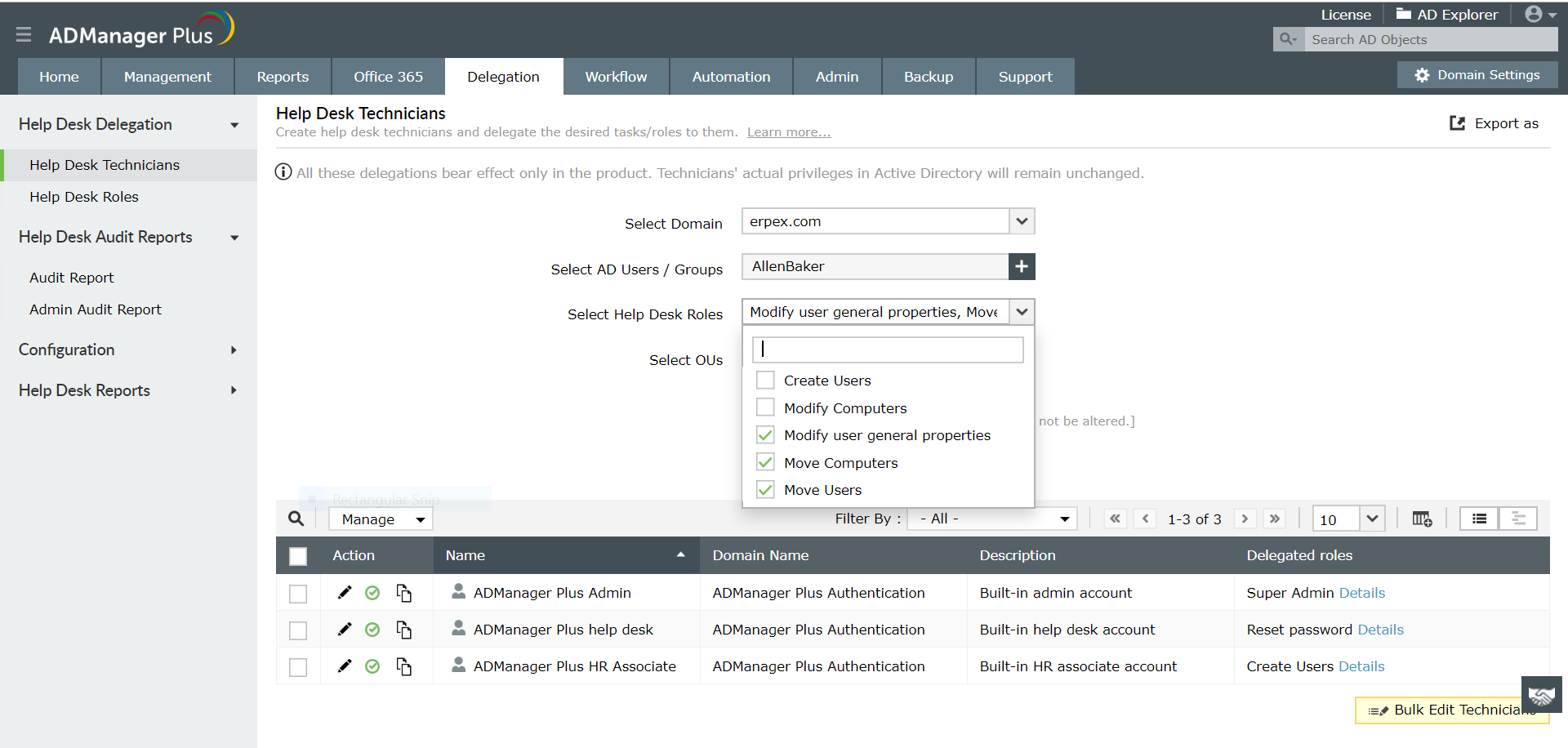The image size is (1568, 748).
Task: Copy the ADManager Plus help desk technician
Action: pyautogui.click(x=403, y=630)
